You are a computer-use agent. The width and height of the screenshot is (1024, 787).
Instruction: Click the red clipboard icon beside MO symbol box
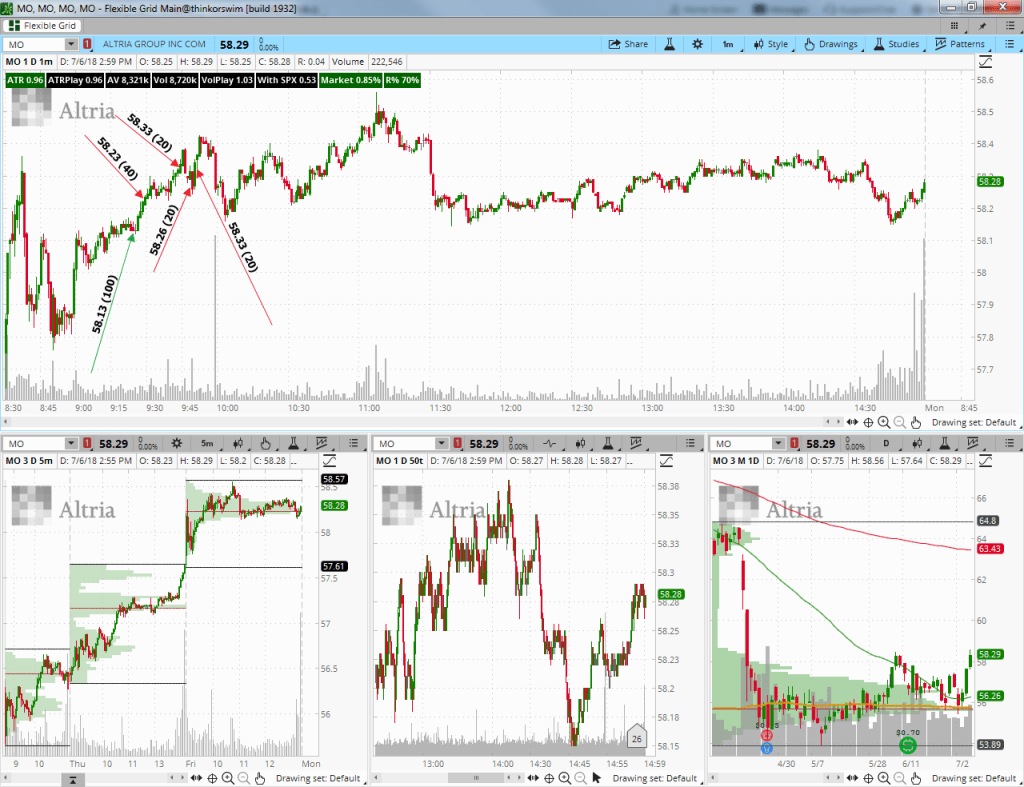pyautogui.click(x=87, y=44)
